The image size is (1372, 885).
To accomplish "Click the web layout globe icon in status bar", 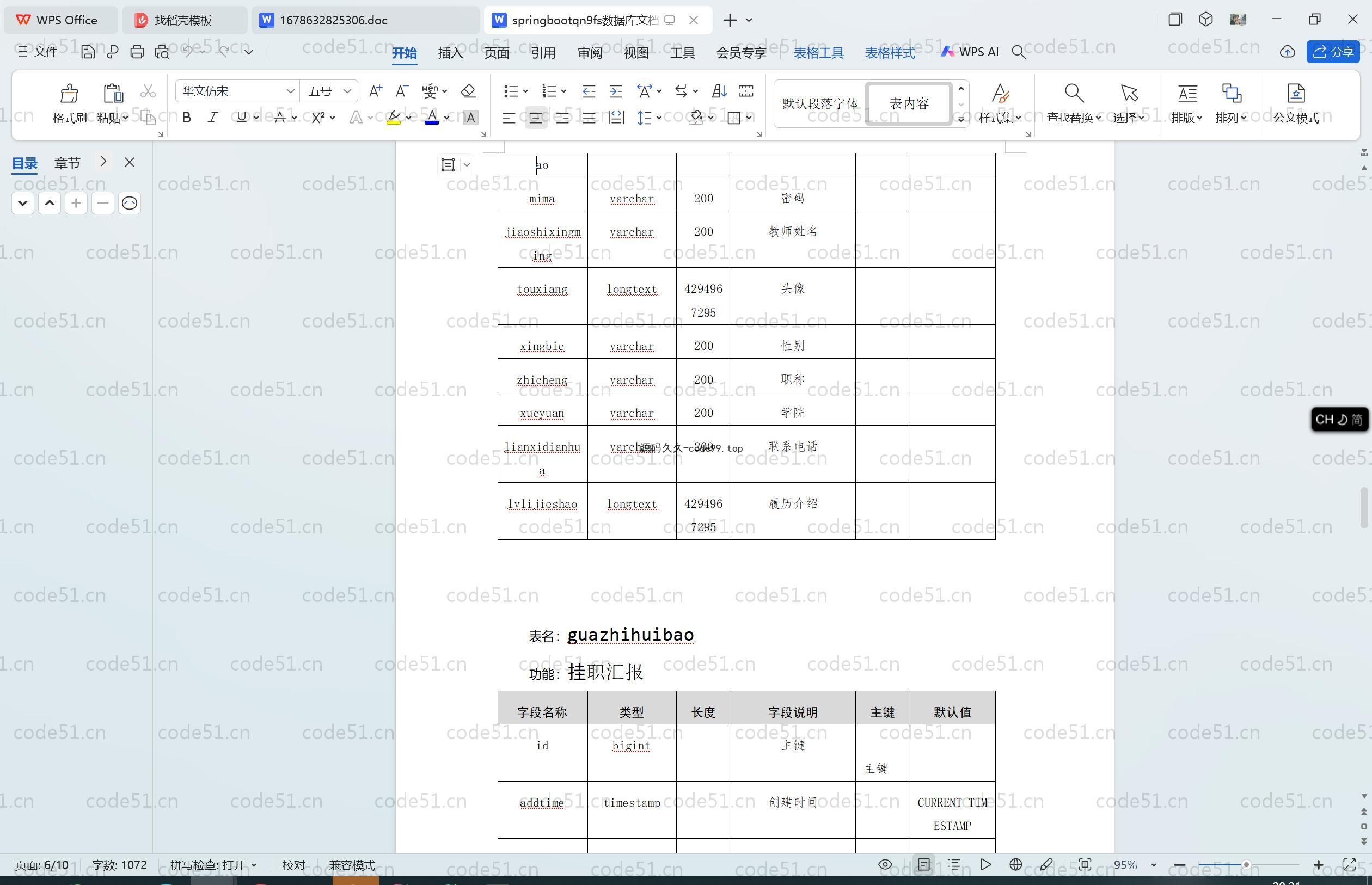I will tap(1015, 864).
